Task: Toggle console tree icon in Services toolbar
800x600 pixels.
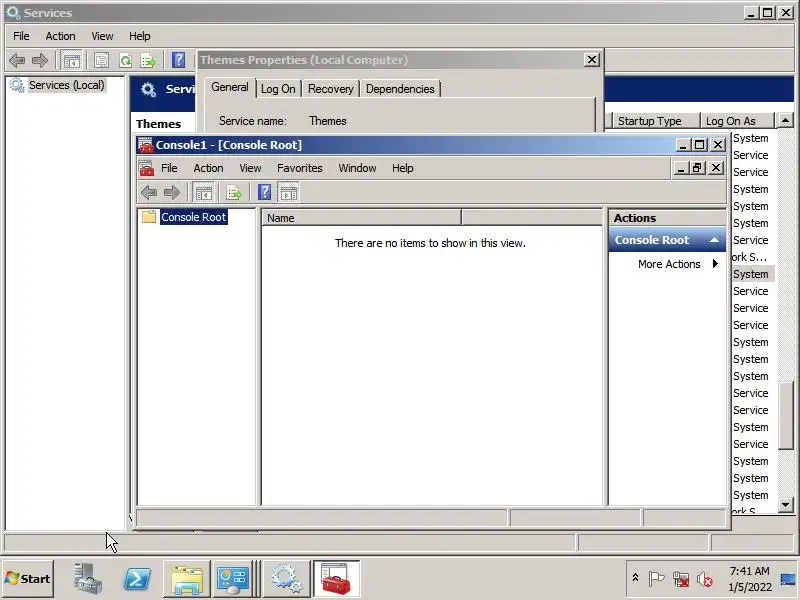Action: tap(71, 61)
